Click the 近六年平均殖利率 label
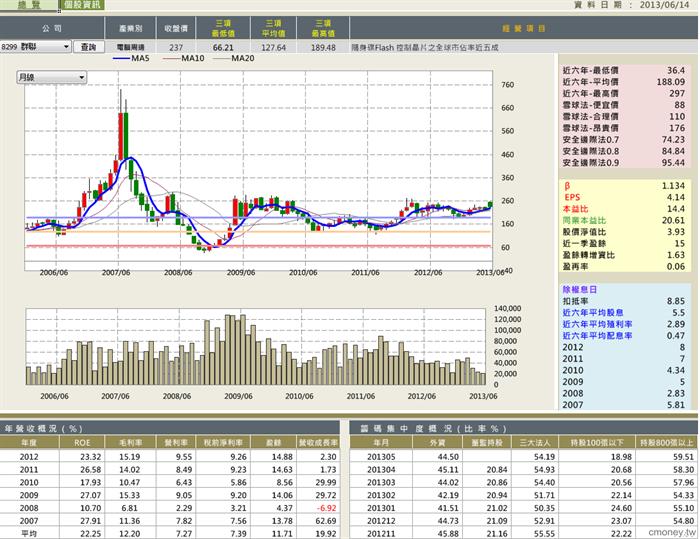 point(597,324)
